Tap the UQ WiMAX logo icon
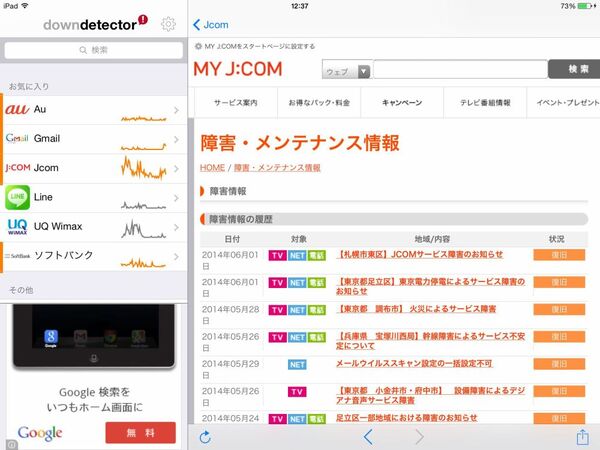Screen dimensions: 600x450 (17, 227)
